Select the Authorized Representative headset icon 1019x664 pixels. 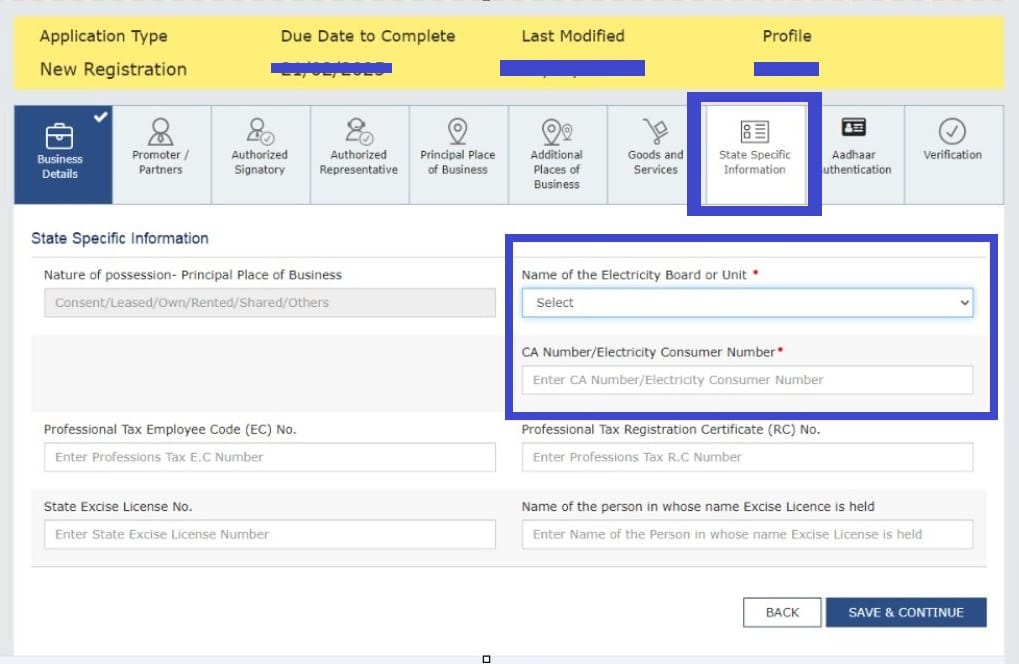[x=358, y=132]
